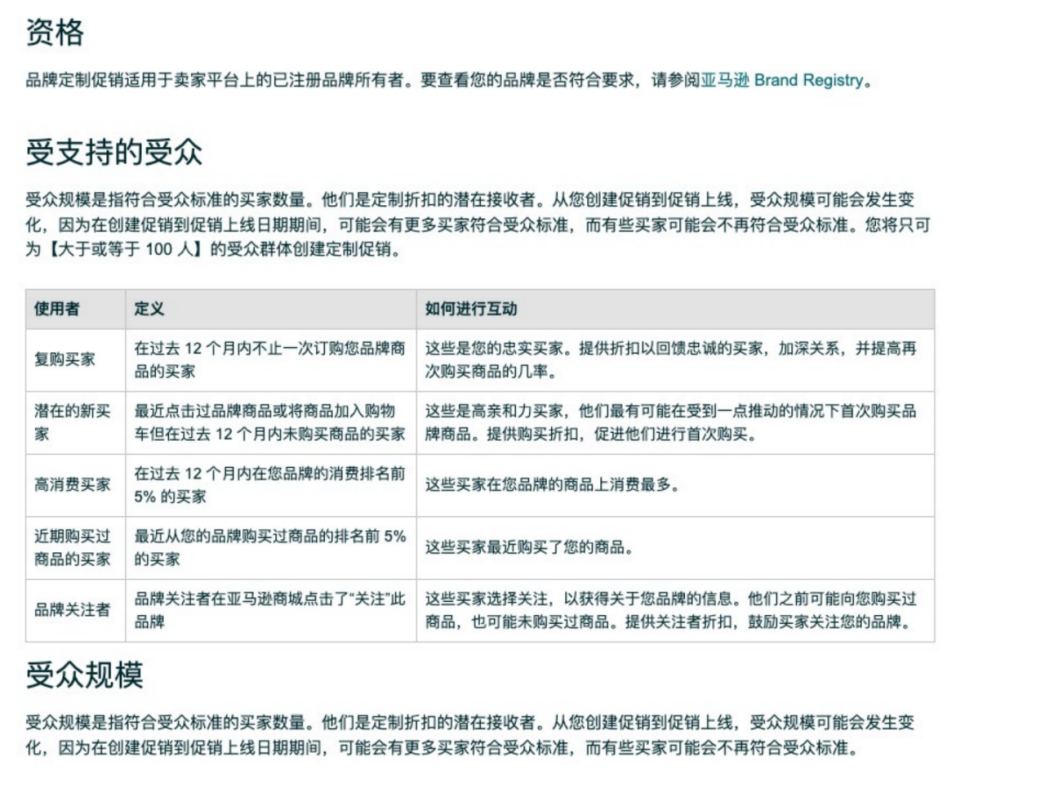
Task: Select the 使用者 column header
Action: [x=57, y=309]
